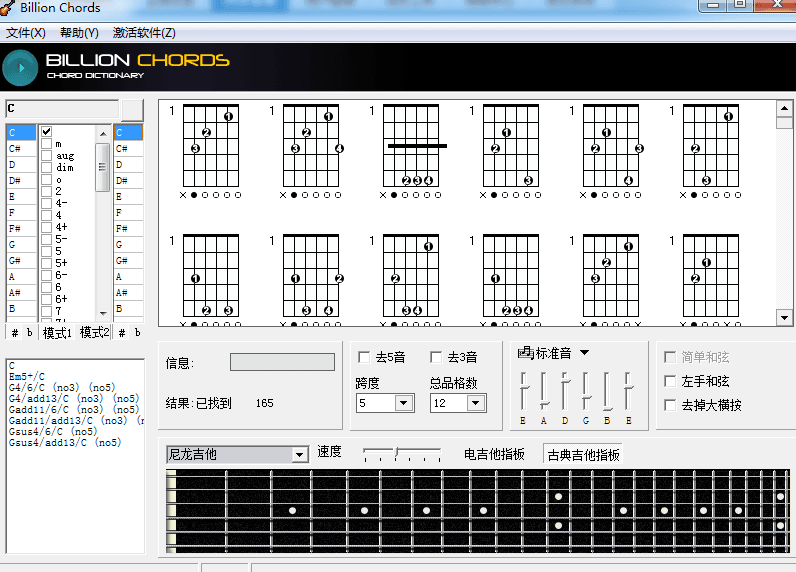
Task: Check the 6 chord type box
Action: pyautogui.click(x=47, y=287)
